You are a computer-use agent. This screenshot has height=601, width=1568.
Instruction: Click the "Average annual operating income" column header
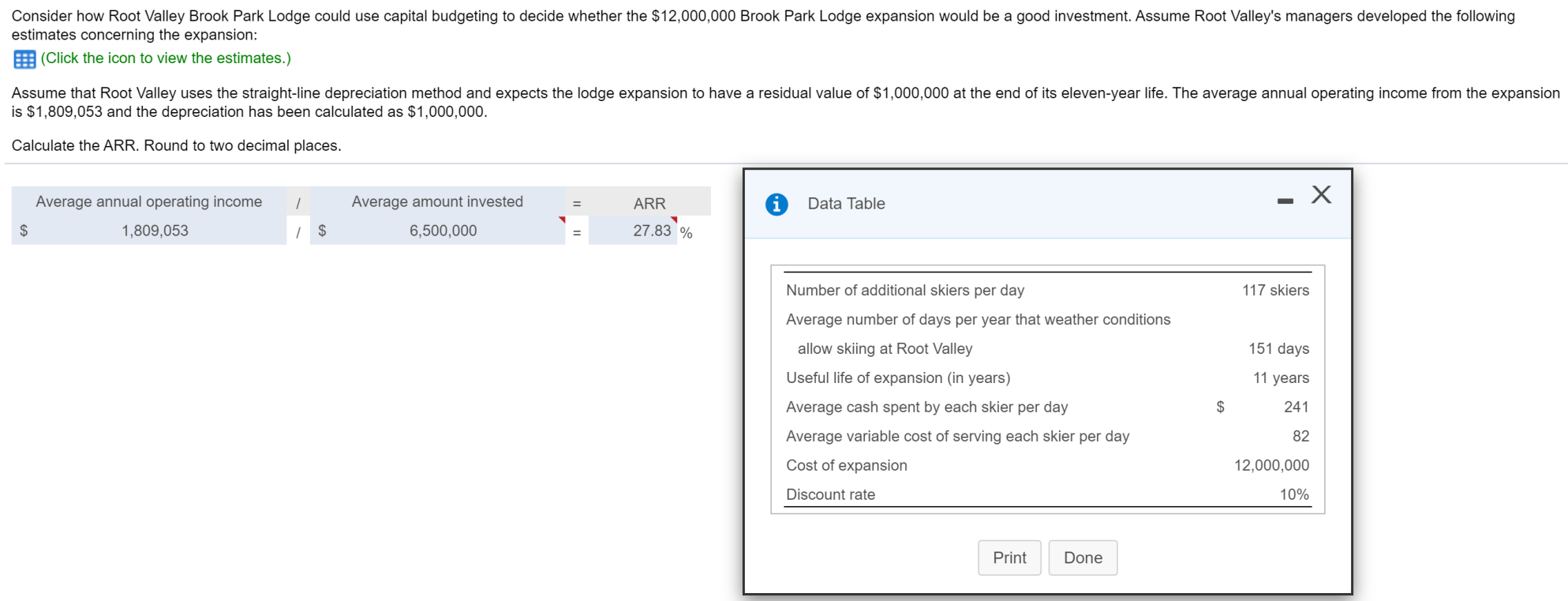pyautogui.click(x=148, y=201)
